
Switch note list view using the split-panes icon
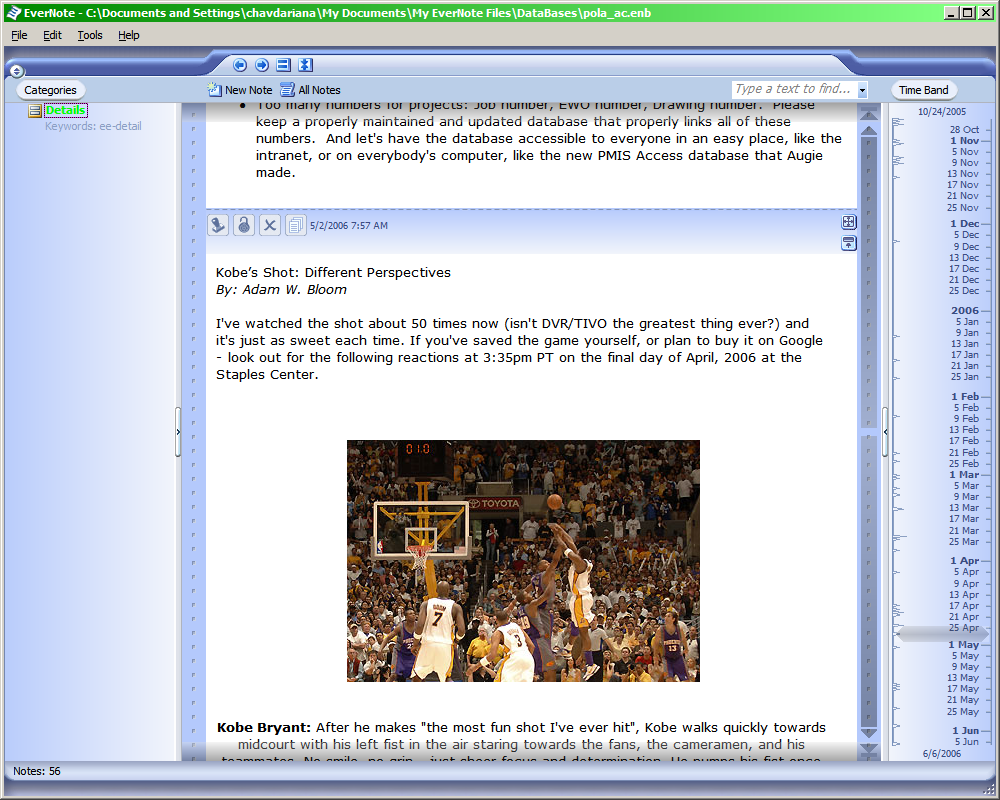[283, 64]
